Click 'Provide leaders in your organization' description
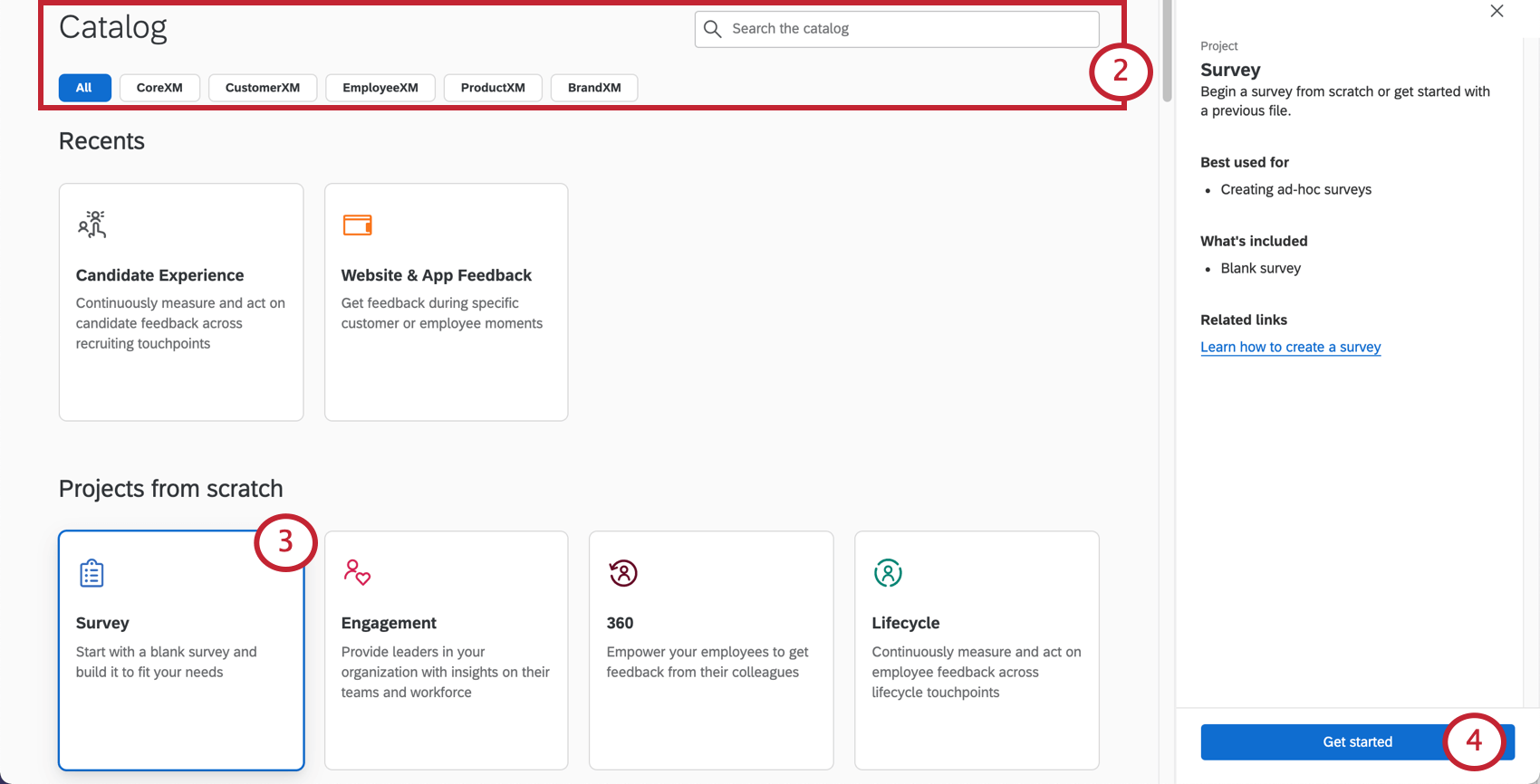 tap(446, 672)
